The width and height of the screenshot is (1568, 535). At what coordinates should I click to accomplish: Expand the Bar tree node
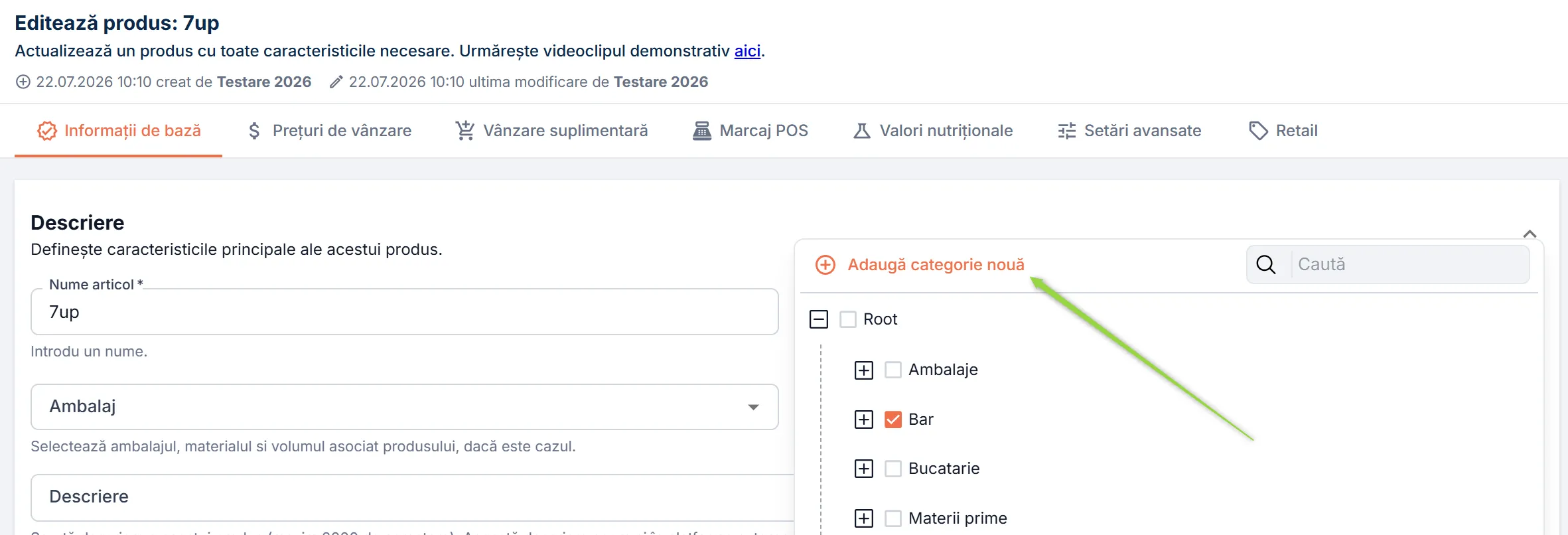coord(864,420)
